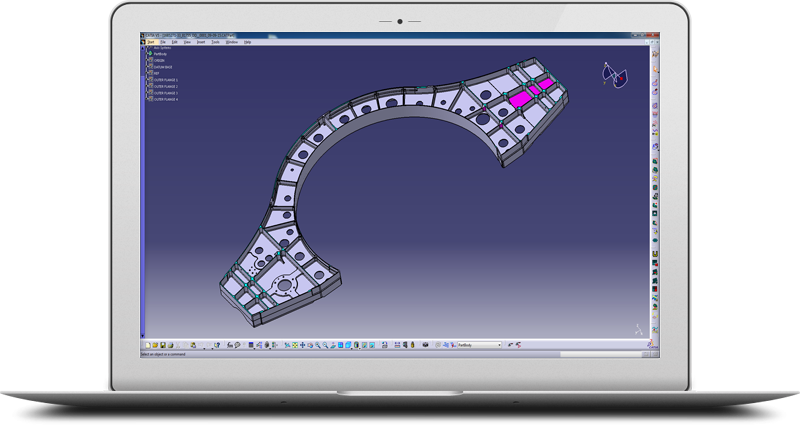Open the PartBody dropdown in bottom toolbar
Screen dimensions: 800x425
point(498,345)
